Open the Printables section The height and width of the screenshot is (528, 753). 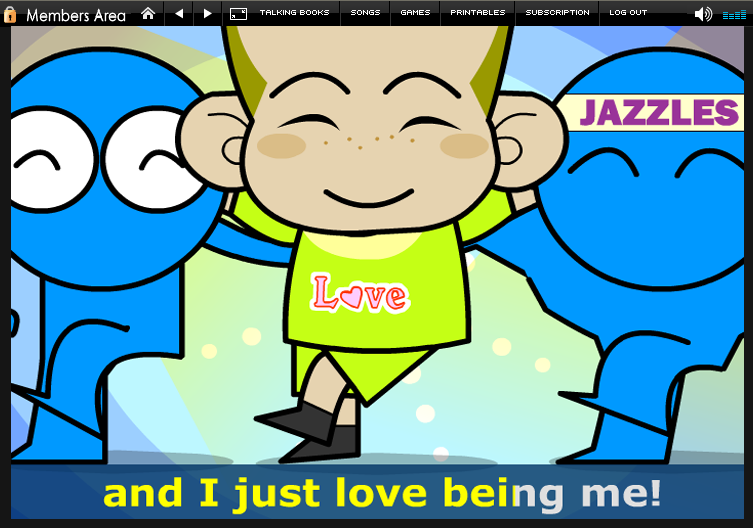tap(478, 12)
